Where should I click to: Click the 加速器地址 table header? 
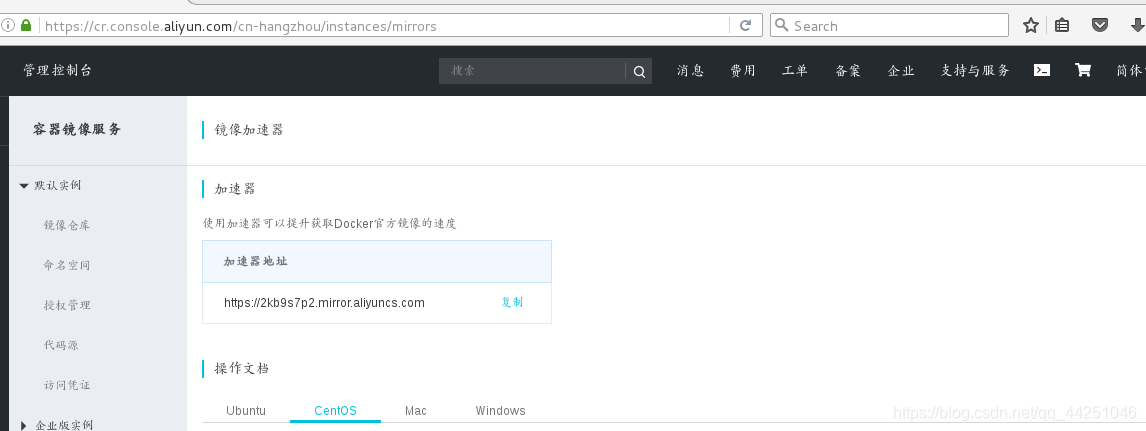(256, 262)
